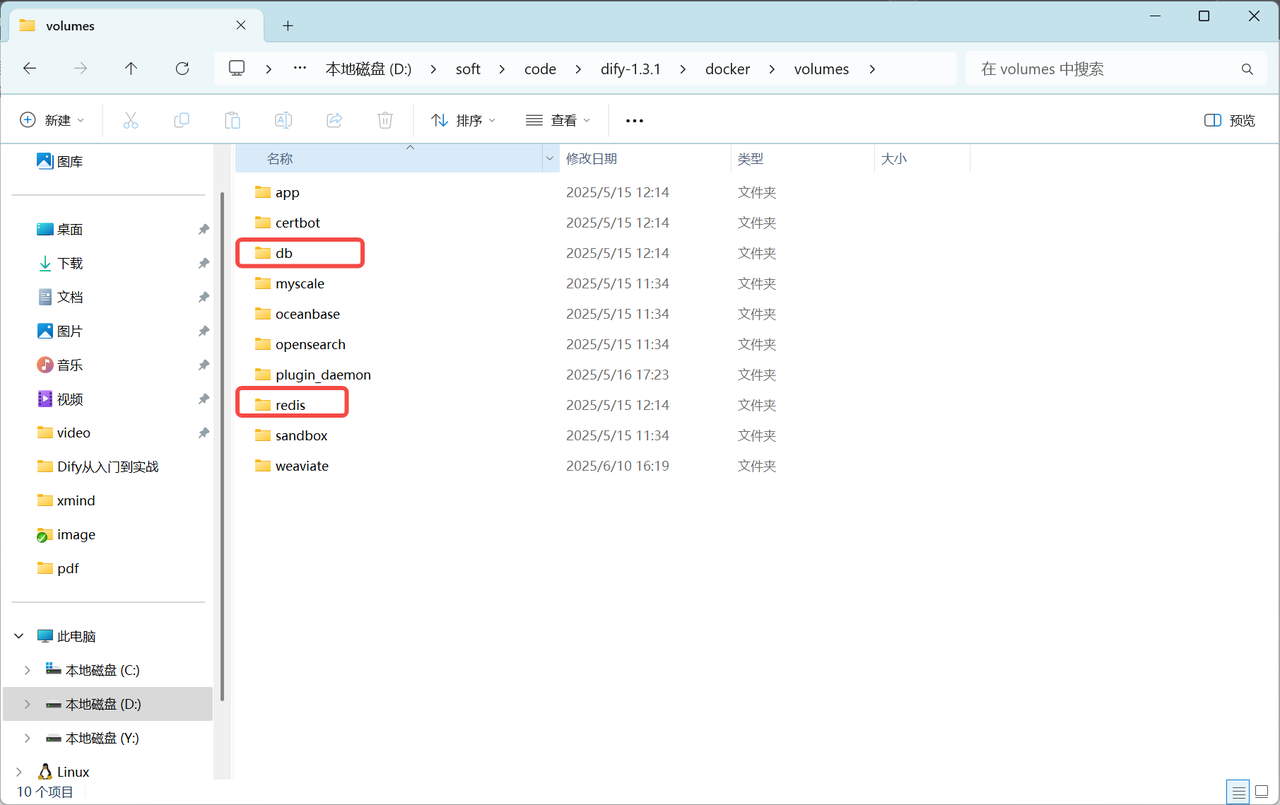1280x805 pixels.
Task: Switch to large icons view in status bar
Action: (x=1261, y=792)
